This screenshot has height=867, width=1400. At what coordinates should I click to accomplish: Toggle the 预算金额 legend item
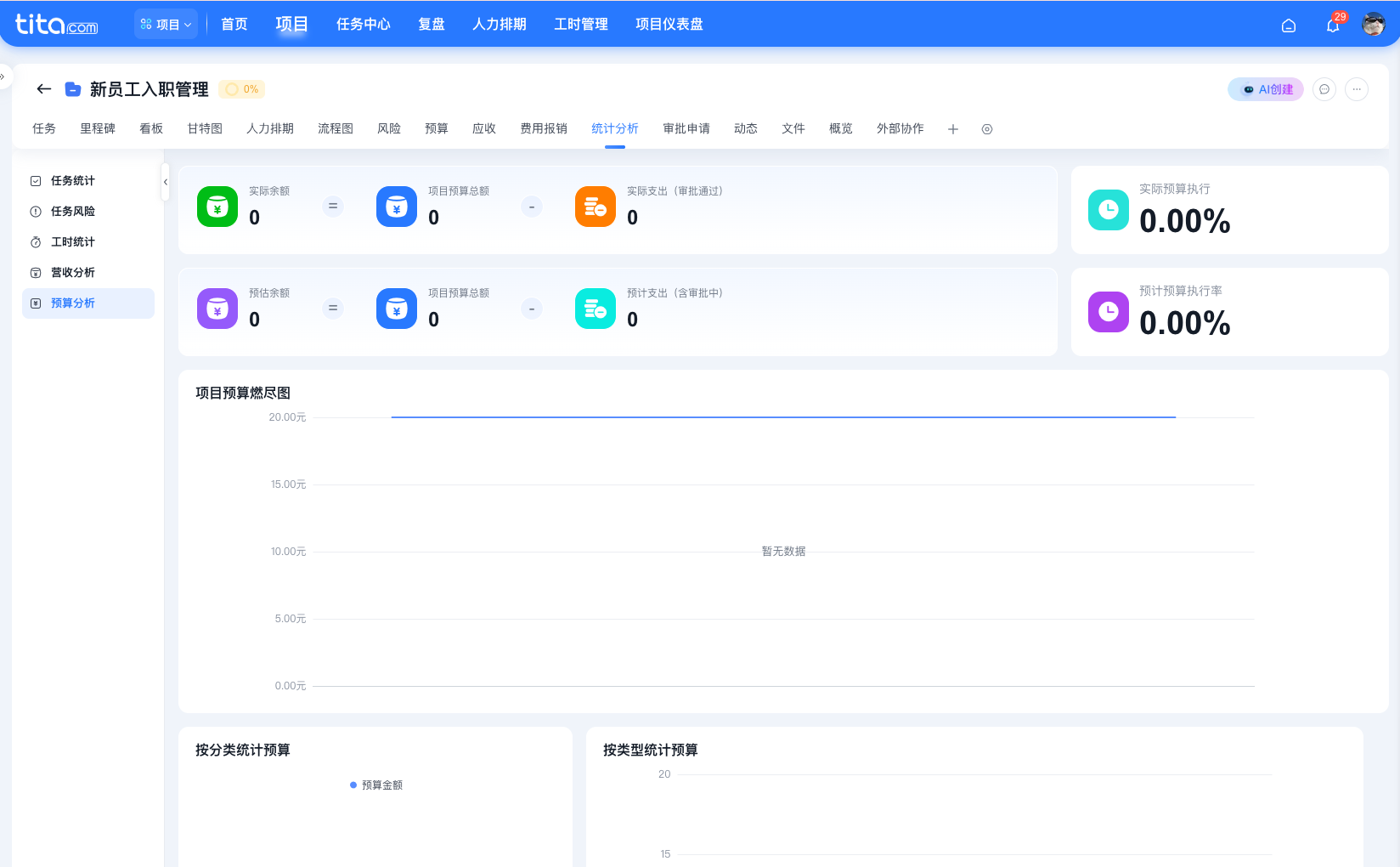coord(376,785)
